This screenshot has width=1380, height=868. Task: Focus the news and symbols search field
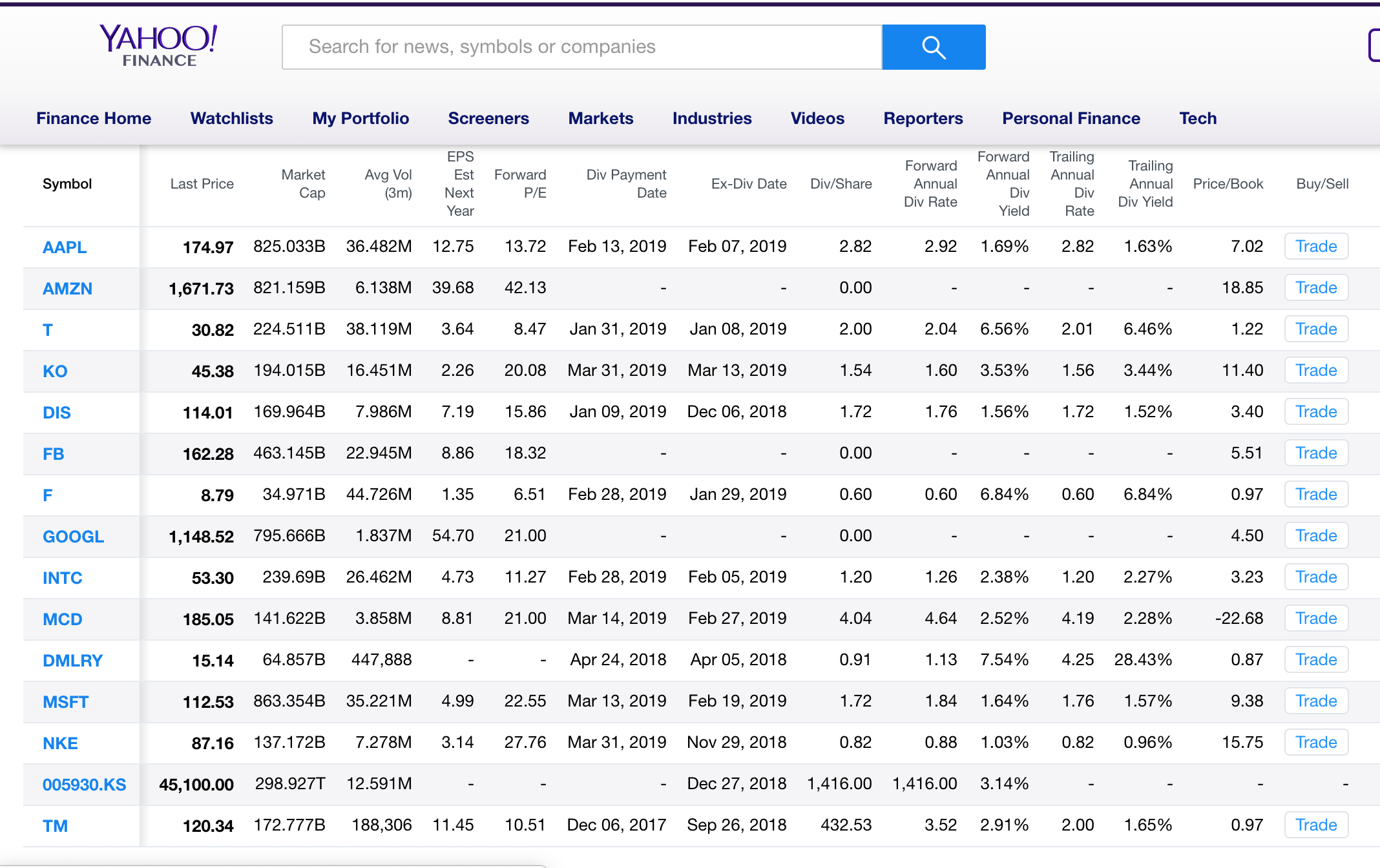coord(581,47)
